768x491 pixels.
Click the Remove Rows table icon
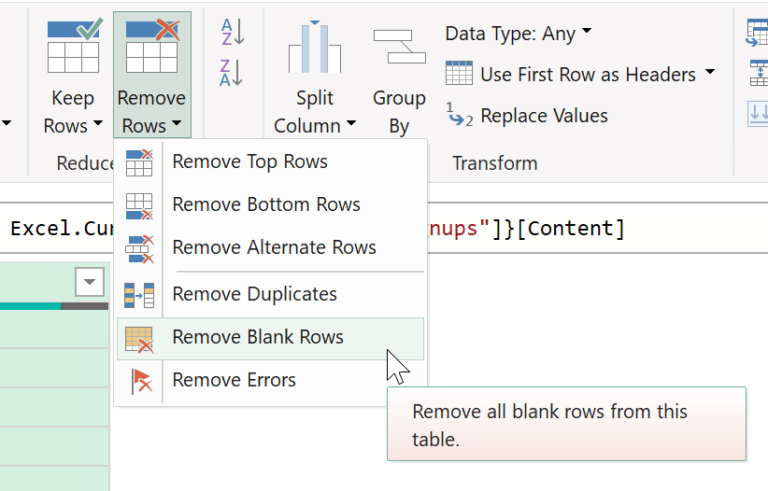152,46
